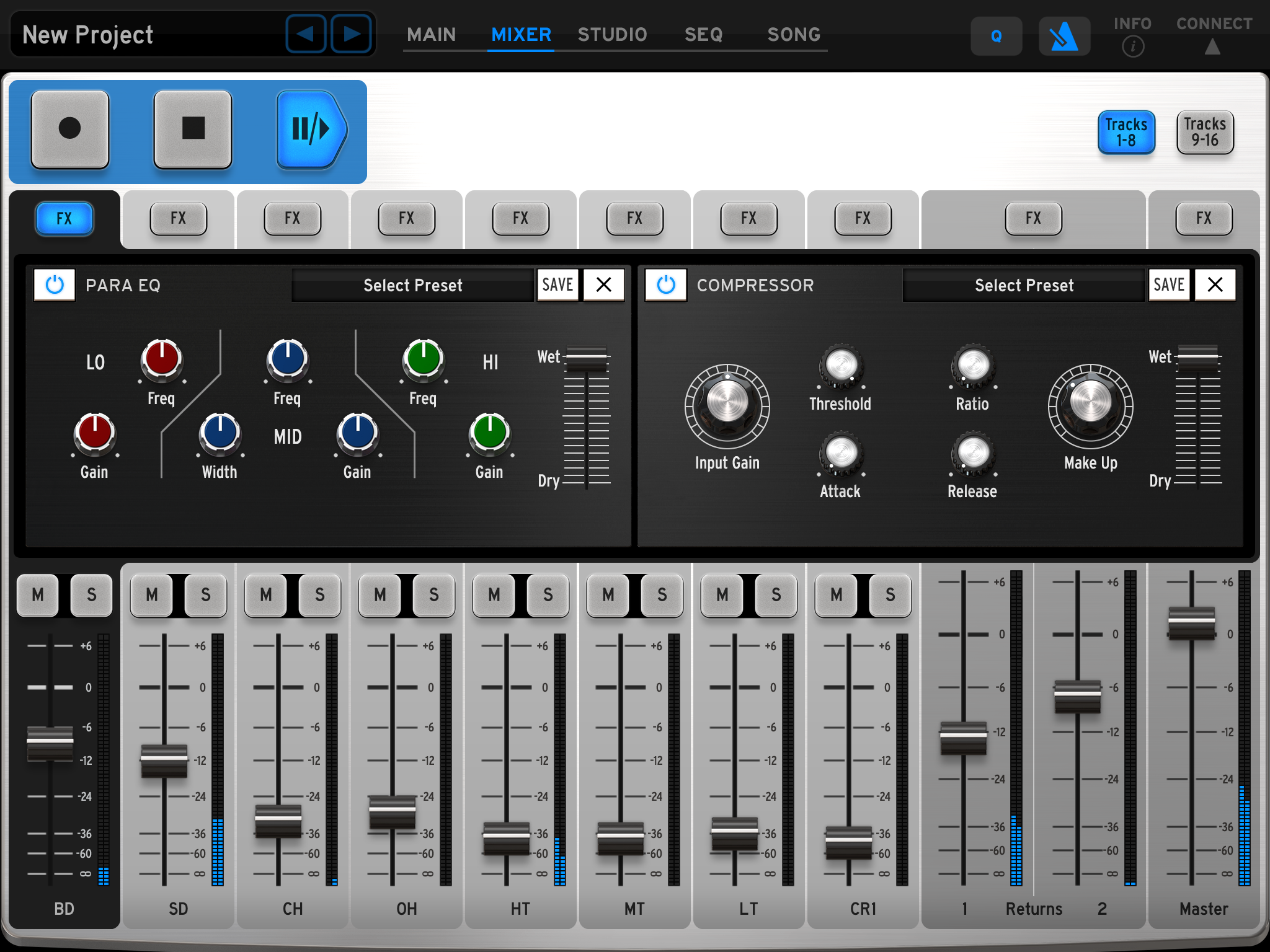Mute the OH channel
The image size is (1270, 952).
point(380,595)
